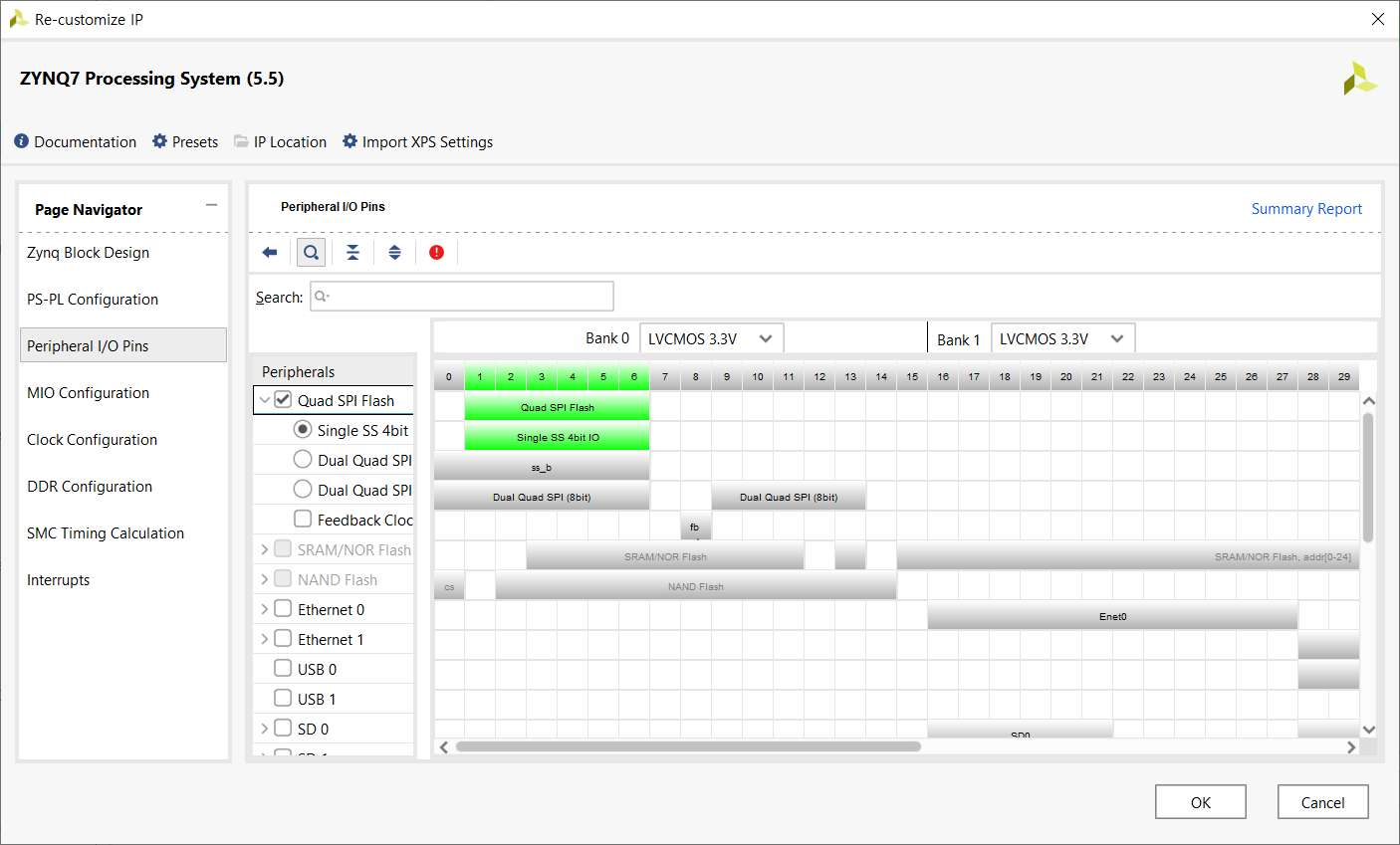
Task: Click the vertical scrollbar thumb
Action: (x=1368, y=478)
